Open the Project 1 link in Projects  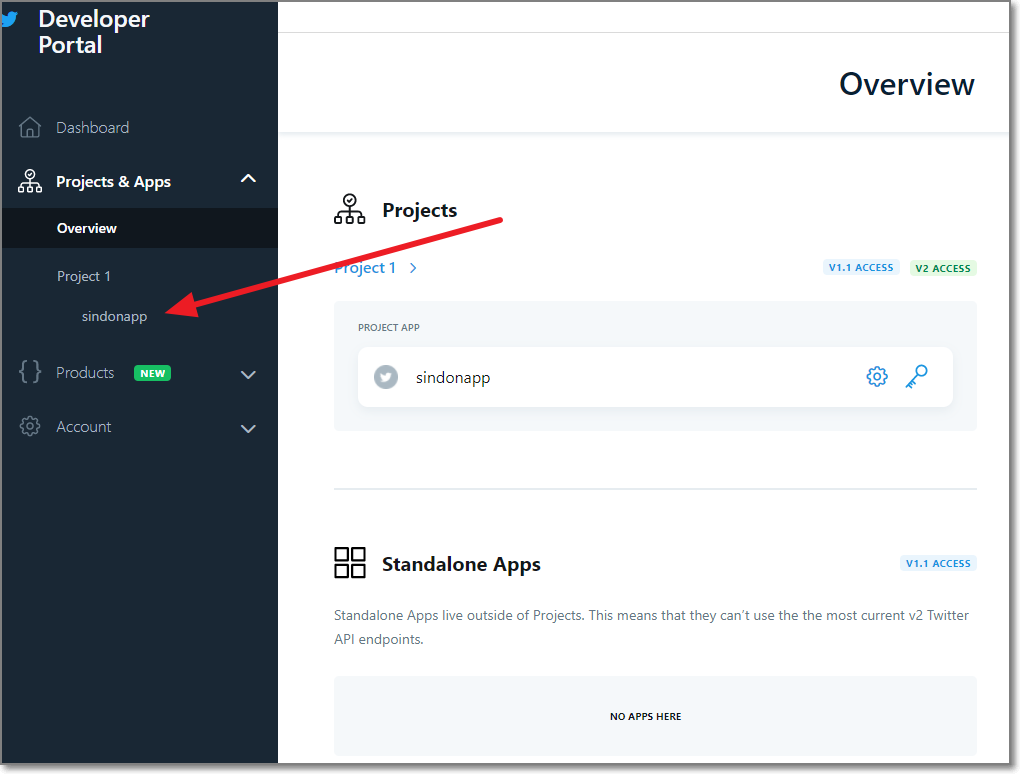365,268
